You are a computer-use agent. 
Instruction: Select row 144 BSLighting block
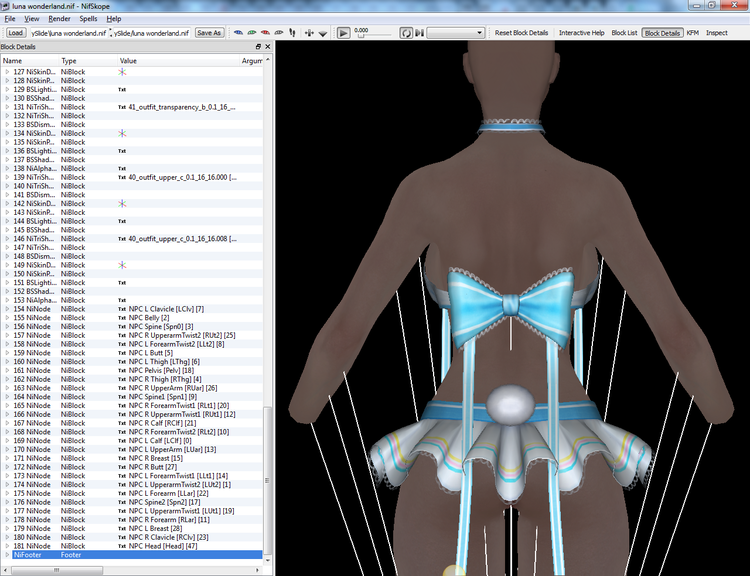pyautogui.click(x=132, y=221)
